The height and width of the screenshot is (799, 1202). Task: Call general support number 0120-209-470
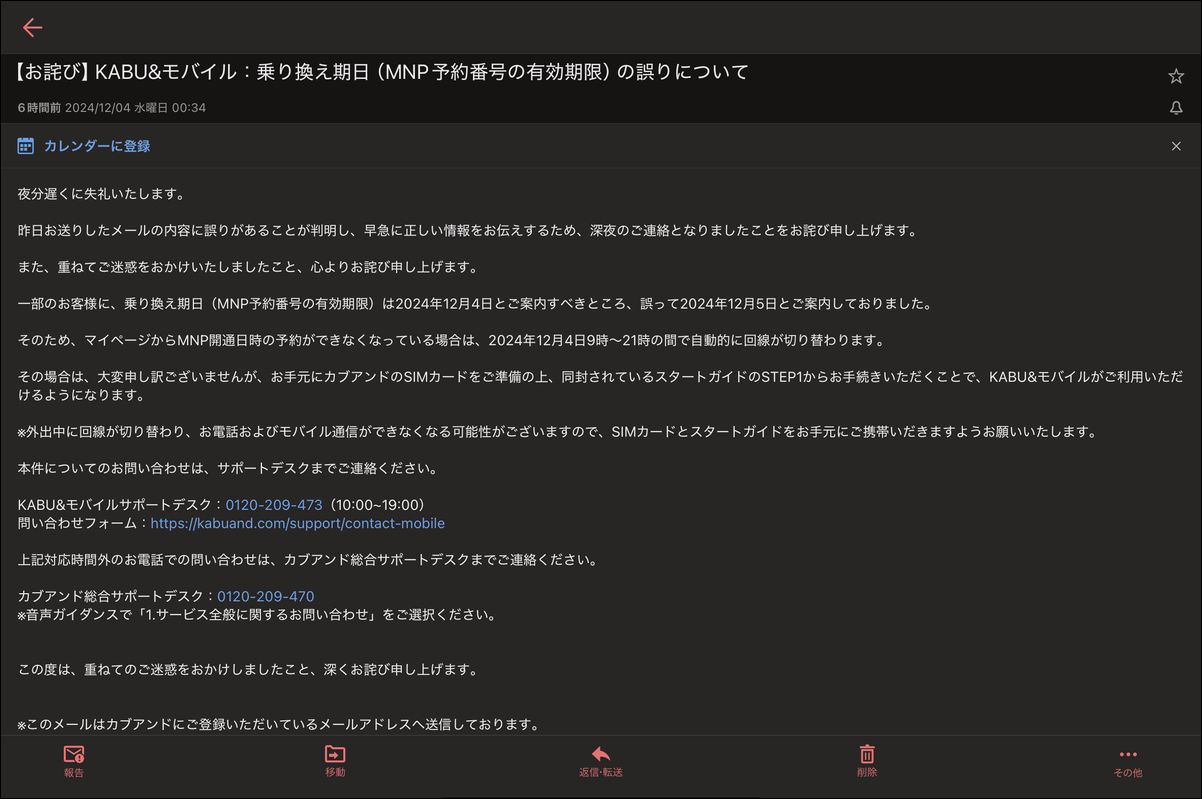[x=266, y=596]
